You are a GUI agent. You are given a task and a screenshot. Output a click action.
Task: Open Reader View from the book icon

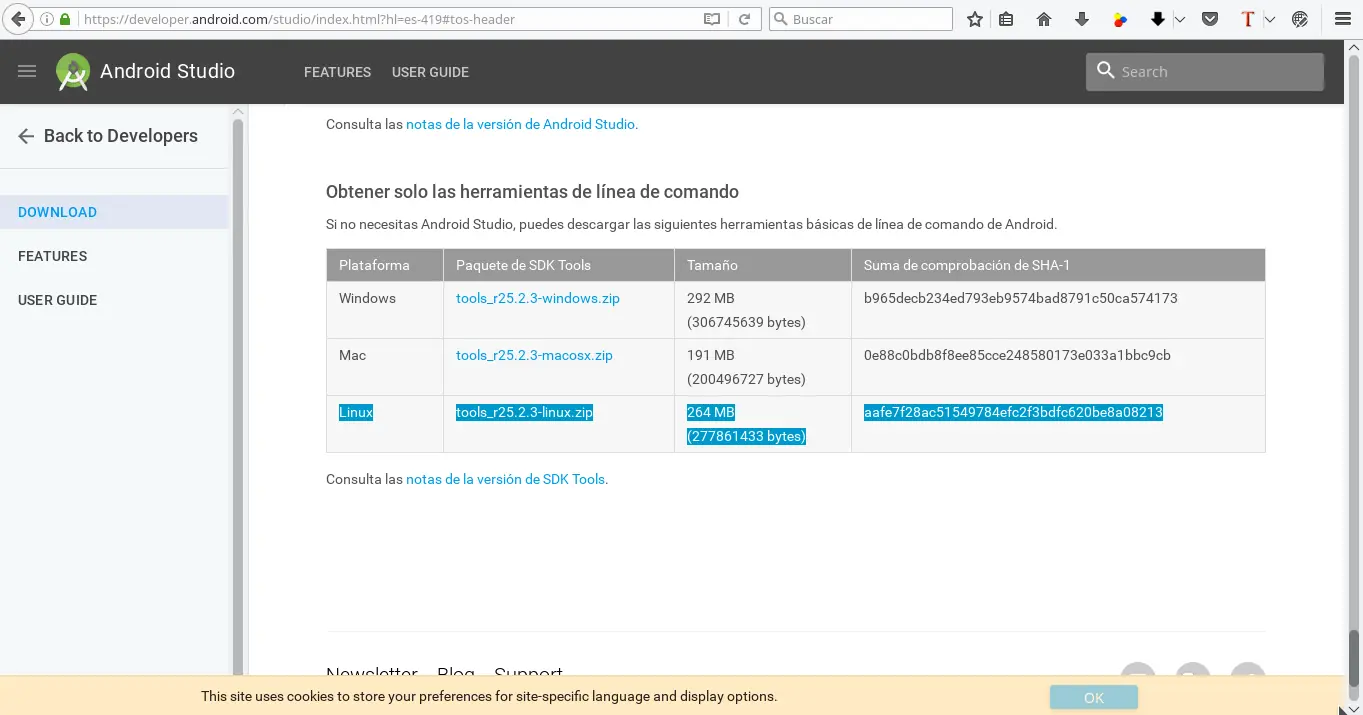point(712,19)
